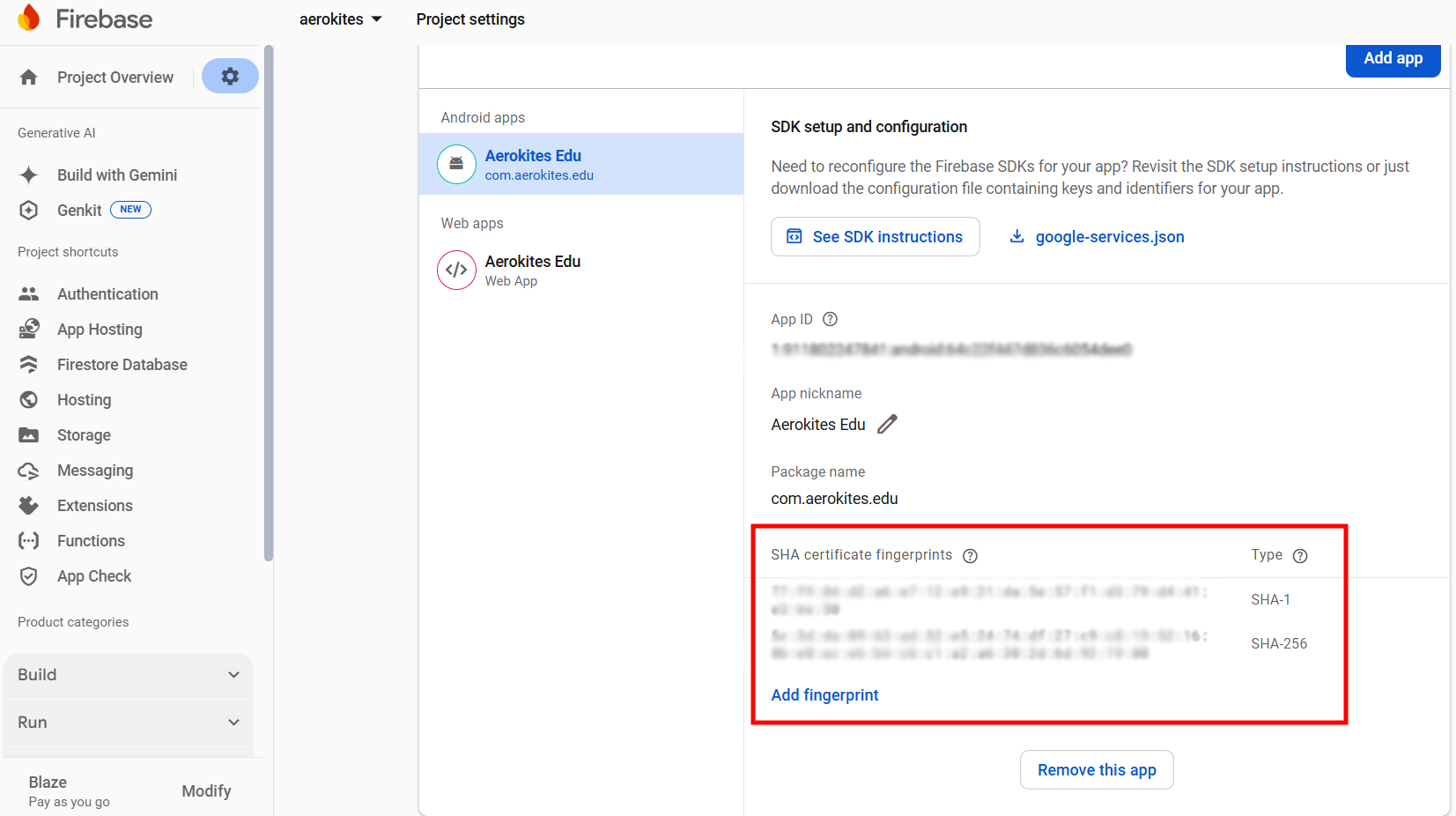The width and height of the screenshot is (1456, 816).
Task: Click the App Hosting icon
Action: tap(29, 329)
